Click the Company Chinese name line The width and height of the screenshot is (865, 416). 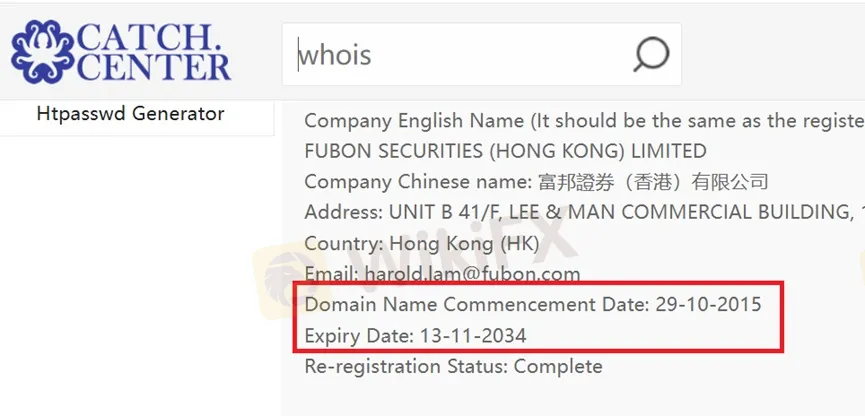[536, 182]
